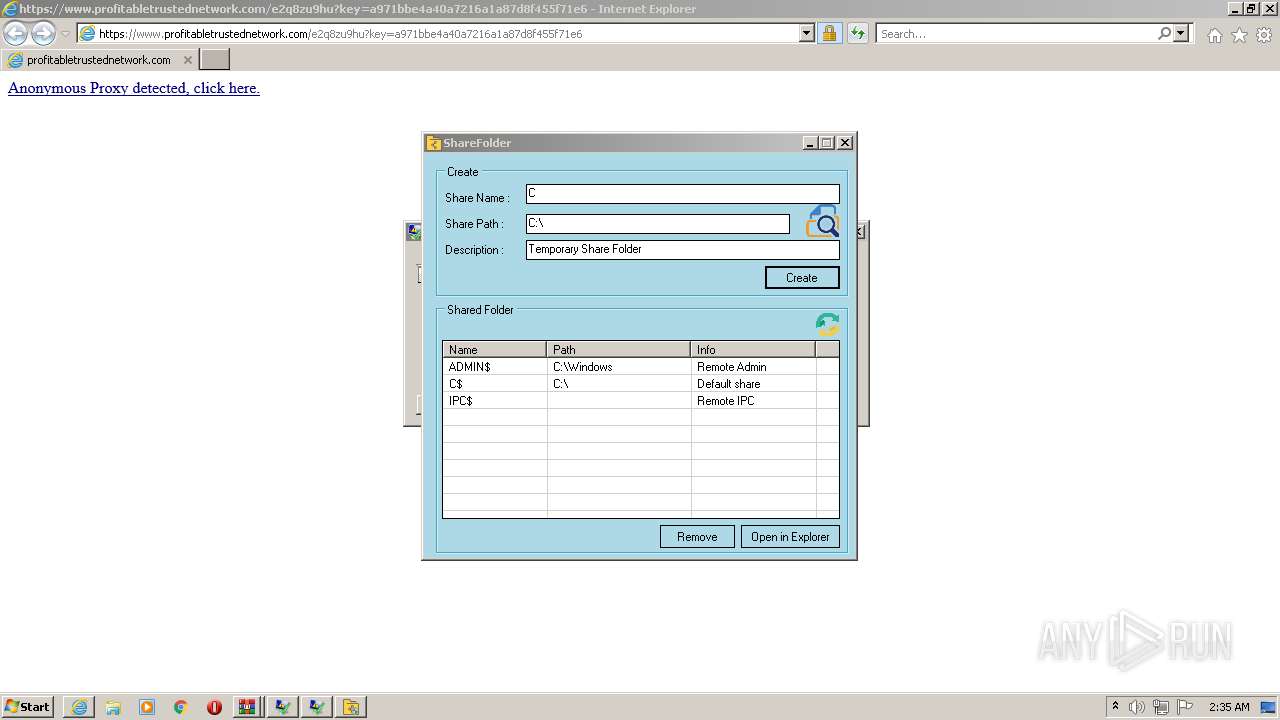The width and height of the screenshot is (1280, 720).
Task: Click the browser address bar URL
Action: pyautogui.click(x=340, y=34)
